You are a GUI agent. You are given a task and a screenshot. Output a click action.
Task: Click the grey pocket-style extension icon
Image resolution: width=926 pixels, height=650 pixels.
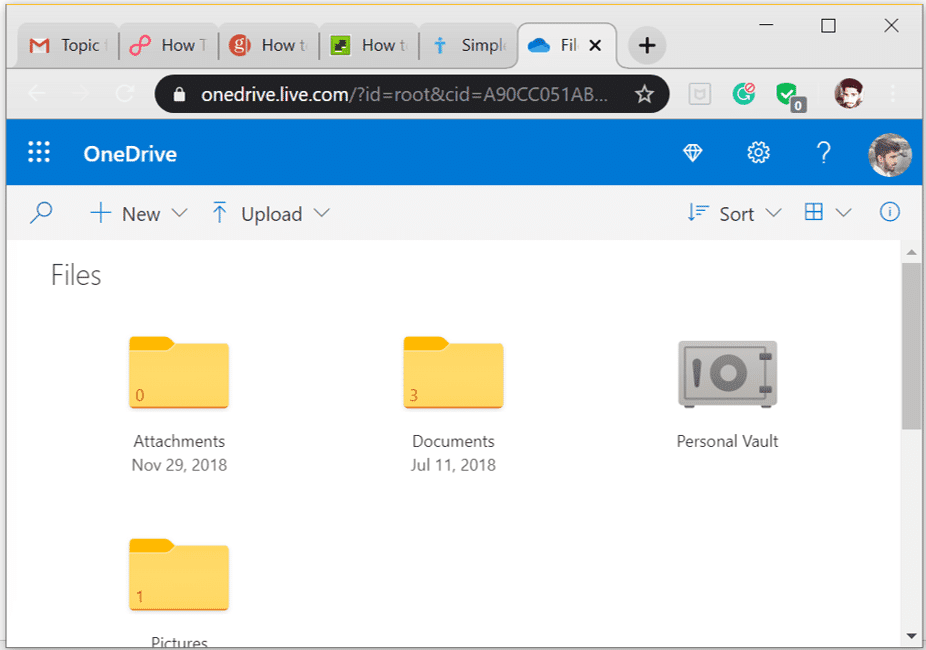pyautogui.click(x=700, y=94)
